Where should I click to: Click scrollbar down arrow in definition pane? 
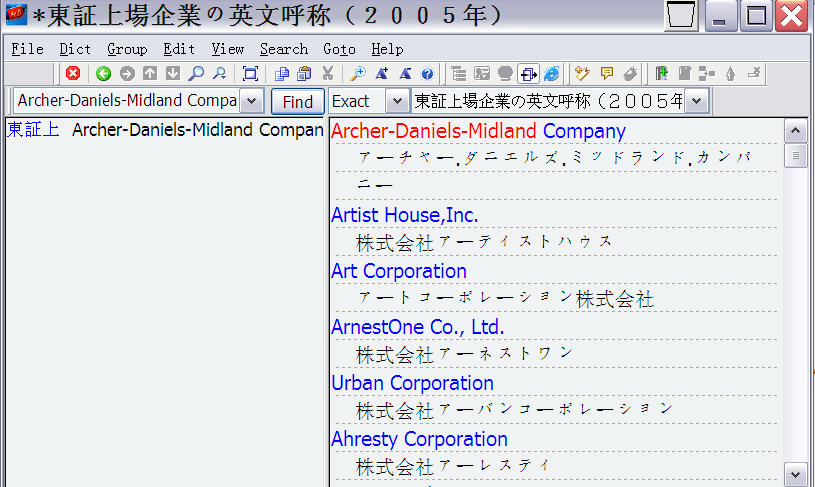[795, 474]
